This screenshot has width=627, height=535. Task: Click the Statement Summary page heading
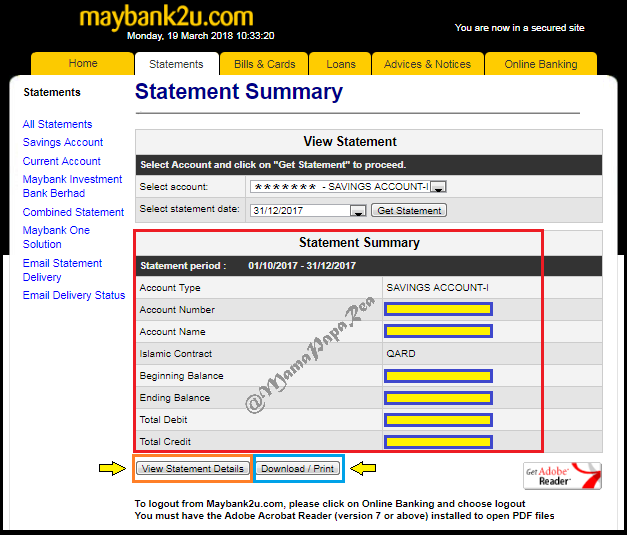tap(239, 92)
